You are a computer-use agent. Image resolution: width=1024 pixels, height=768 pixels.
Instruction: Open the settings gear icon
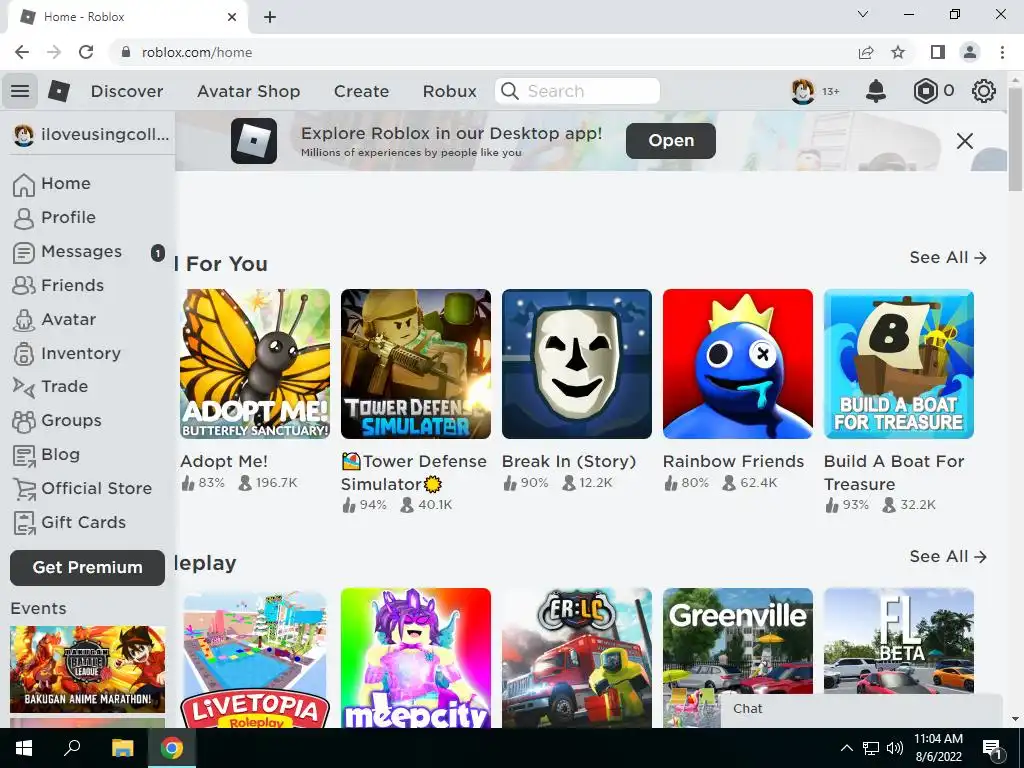(x=984, y=91)
